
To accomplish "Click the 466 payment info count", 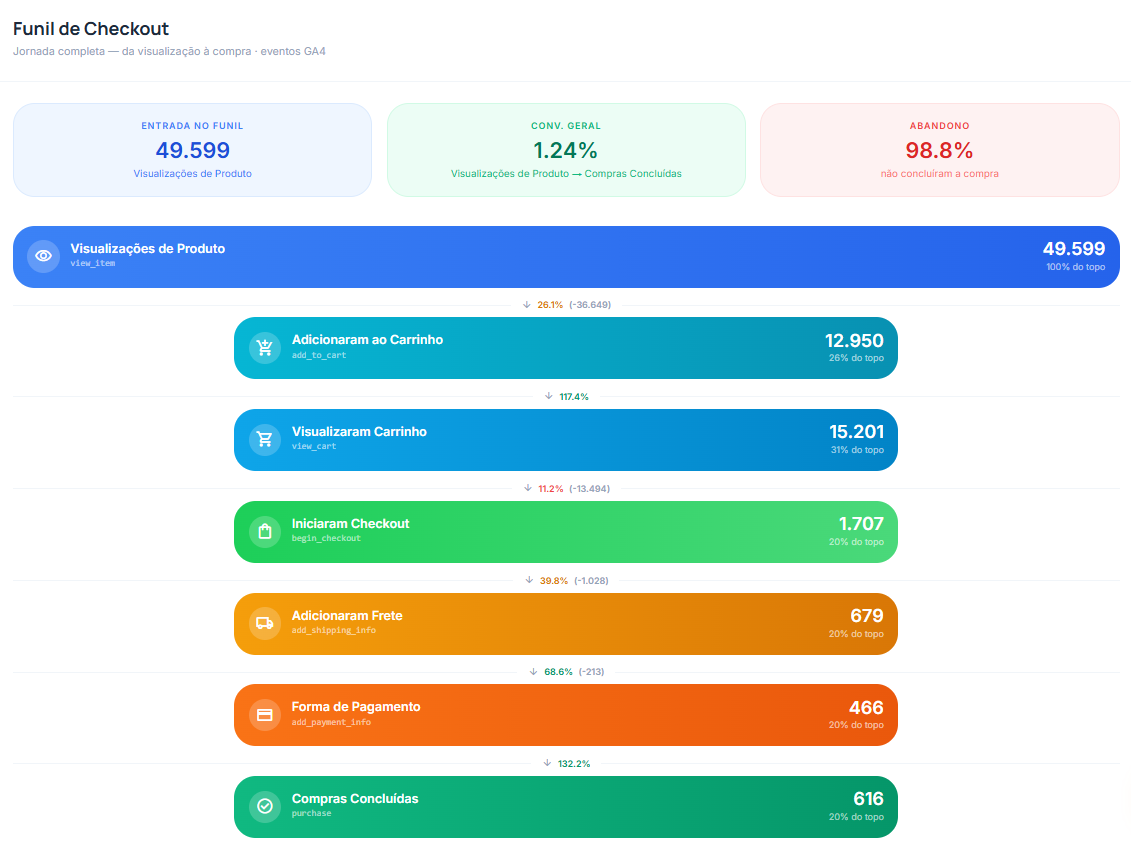I will tap(866, 708).
